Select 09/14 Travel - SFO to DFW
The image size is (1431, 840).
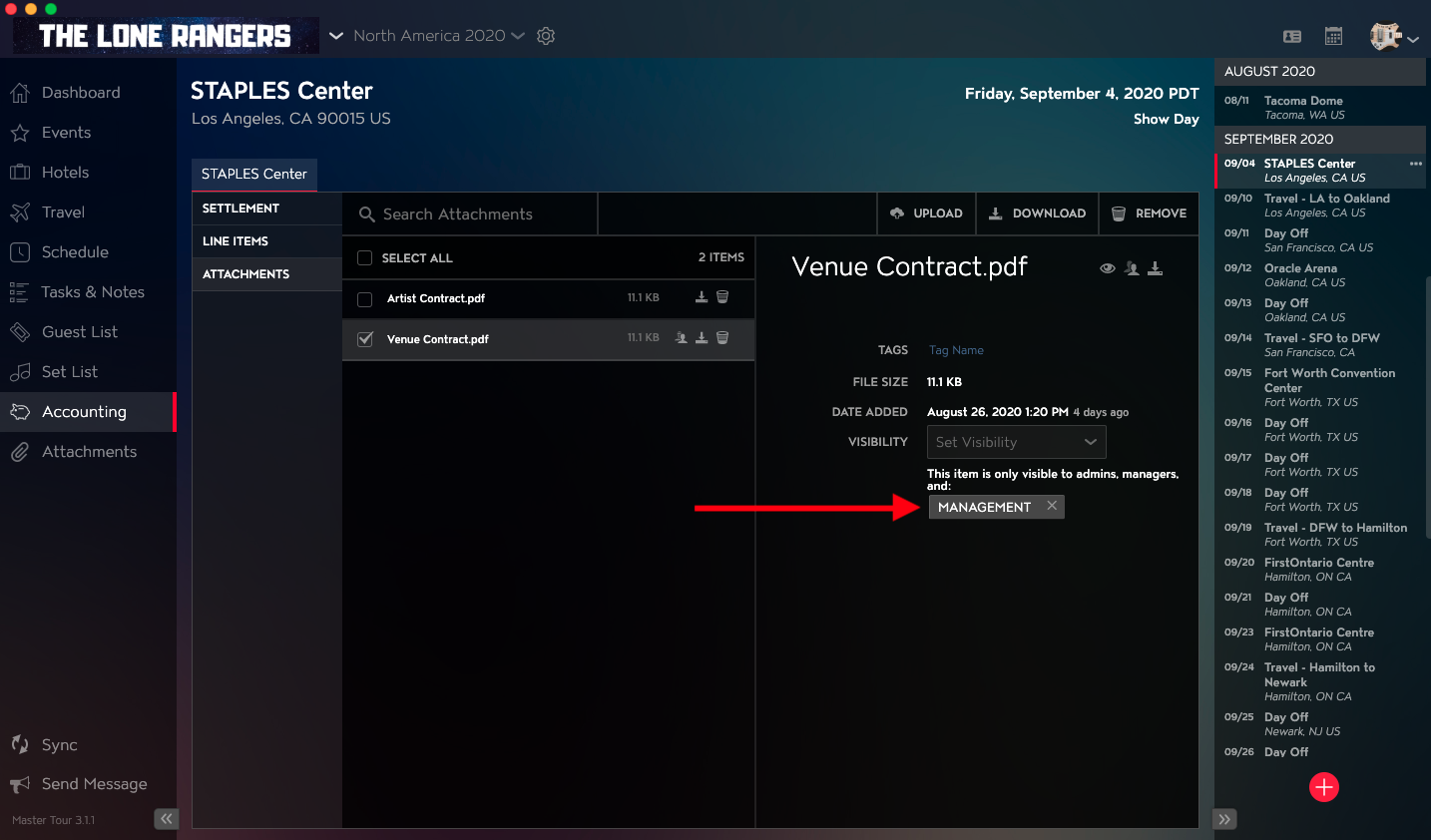point(1319,345)
